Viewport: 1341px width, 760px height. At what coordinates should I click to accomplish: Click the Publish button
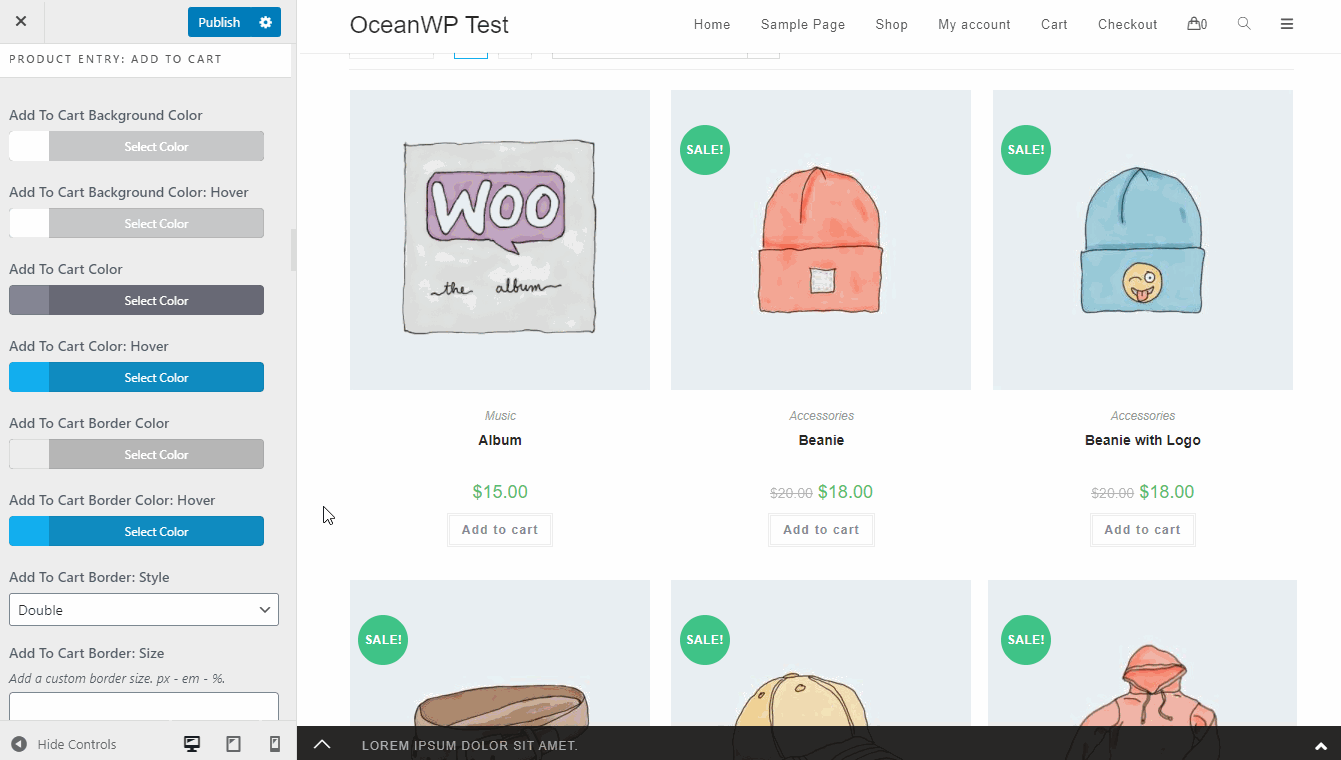(x=219, y=22)
